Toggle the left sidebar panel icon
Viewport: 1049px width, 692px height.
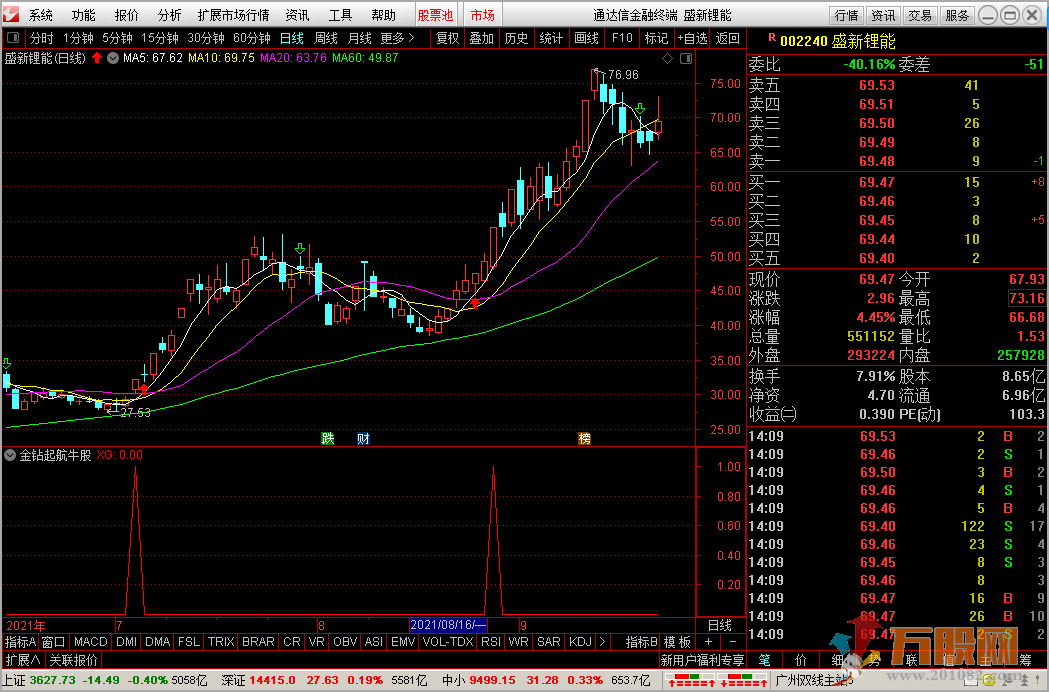click(x=13, y=38)
